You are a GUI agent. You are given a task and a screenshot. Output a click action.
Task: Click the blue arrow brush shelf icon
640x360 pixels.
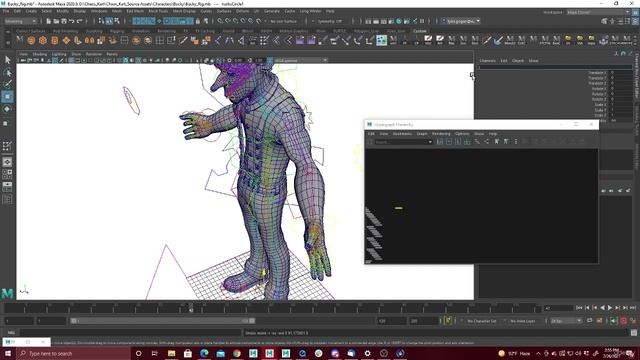tap(498, 40)
